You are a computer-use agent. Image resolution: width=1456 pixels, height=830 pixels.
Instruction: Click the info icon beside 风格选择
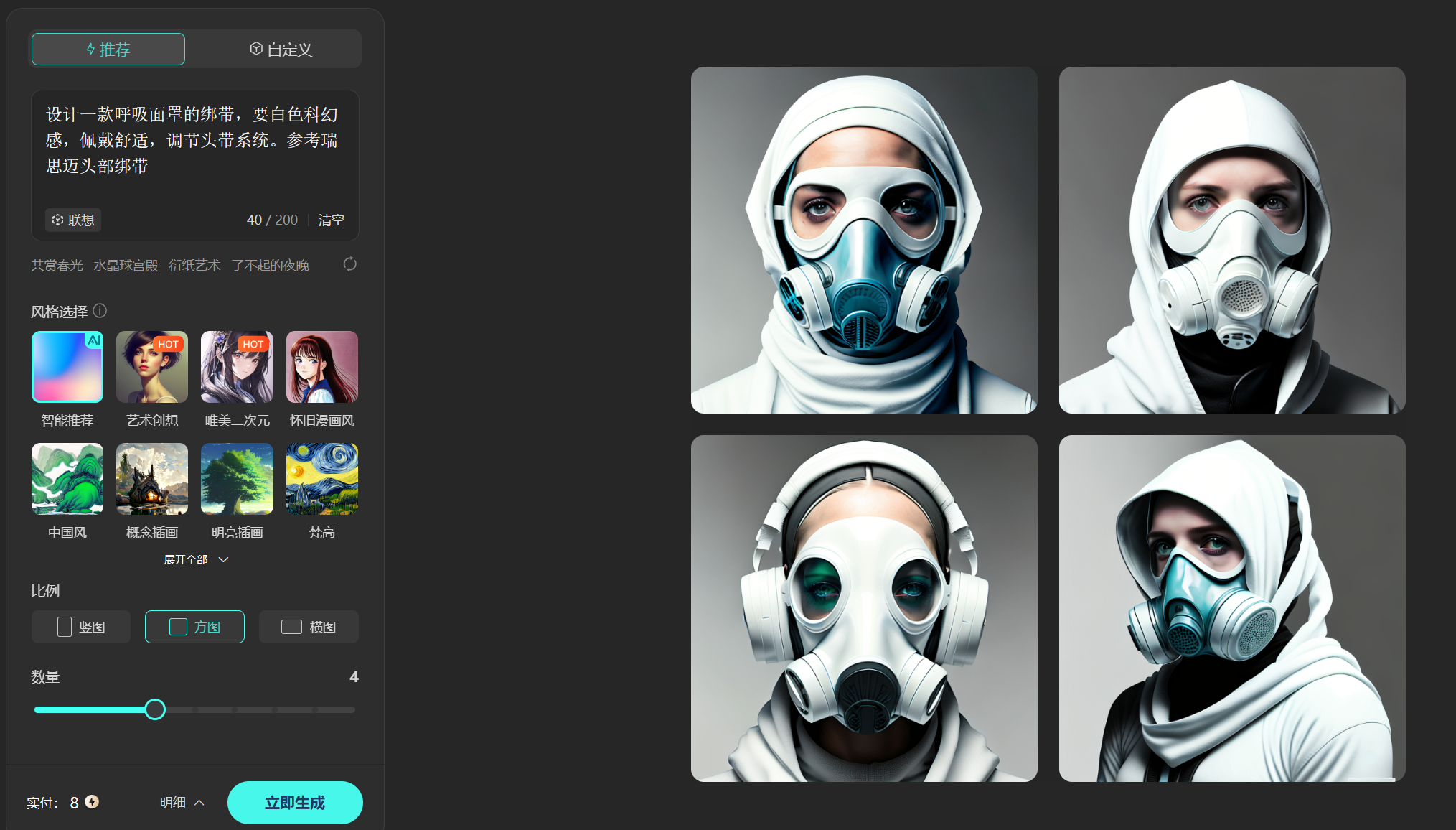click(100, 311)
